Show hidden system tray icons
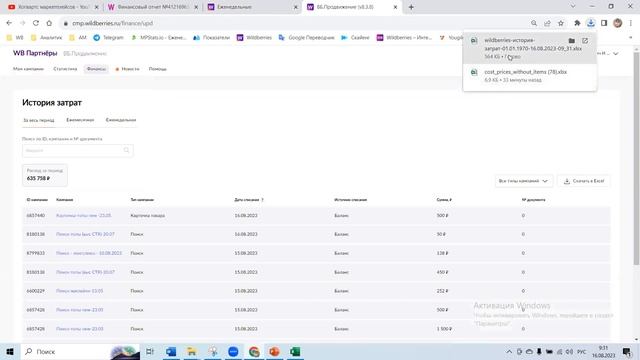640x360 pixels. click(x=509, y=351)
